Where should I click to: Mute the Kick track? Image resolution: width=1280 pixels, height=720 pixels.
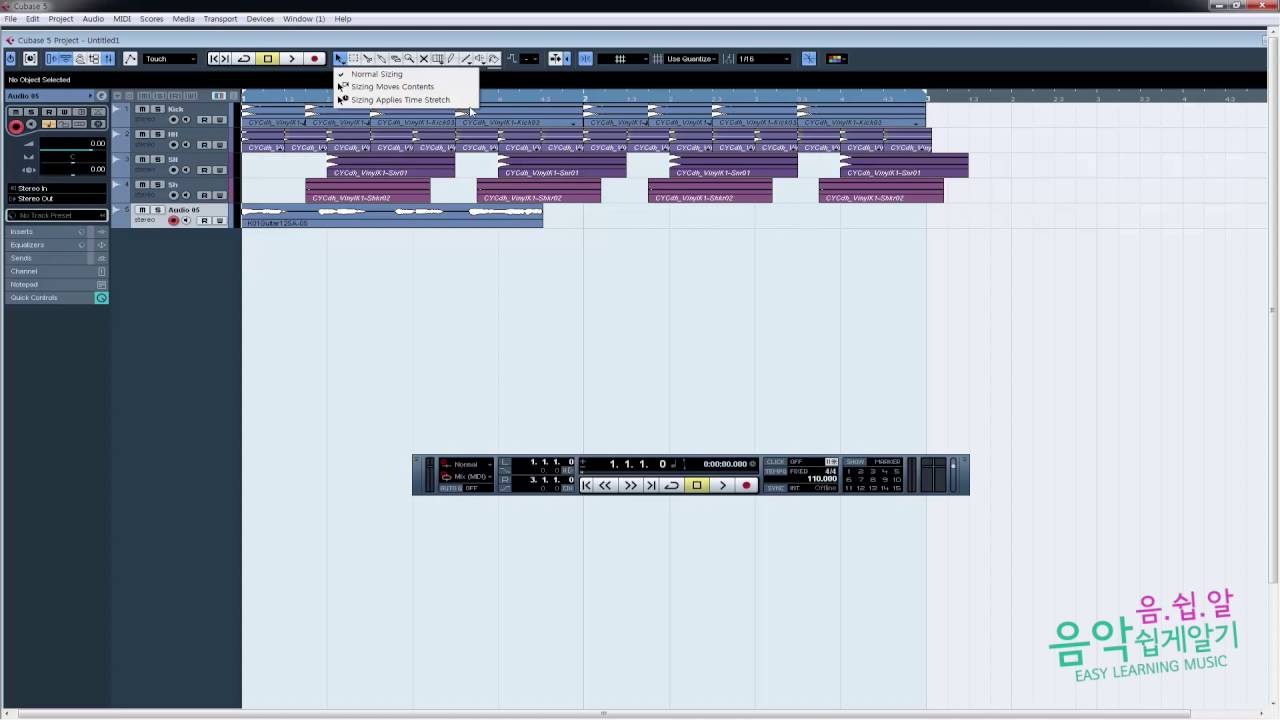[x=142, y=109]
